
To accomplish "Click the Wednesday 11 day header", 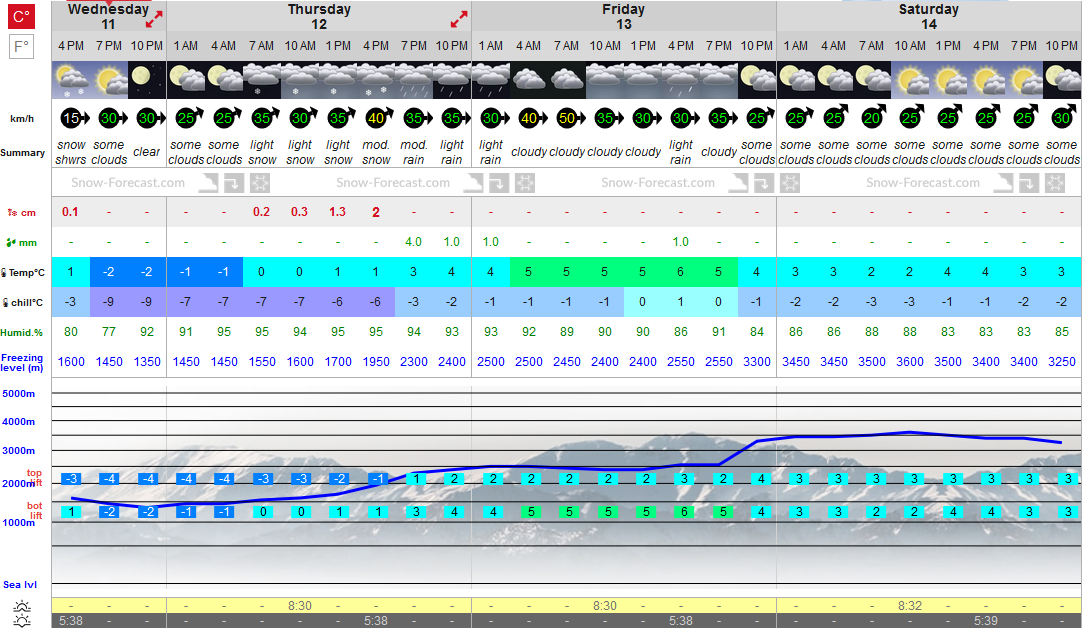I will coord(108,17).
